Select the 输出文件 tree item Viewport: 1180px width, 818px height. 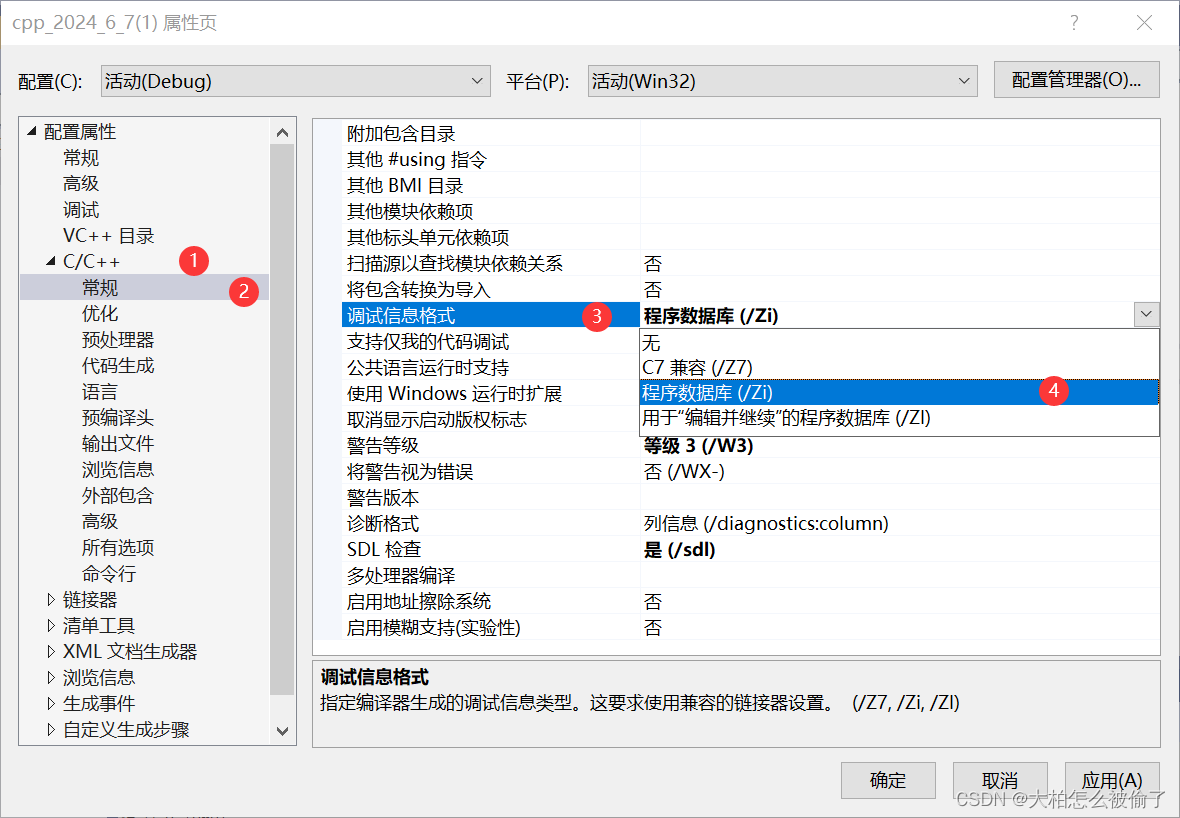click(x=117, y=443)
